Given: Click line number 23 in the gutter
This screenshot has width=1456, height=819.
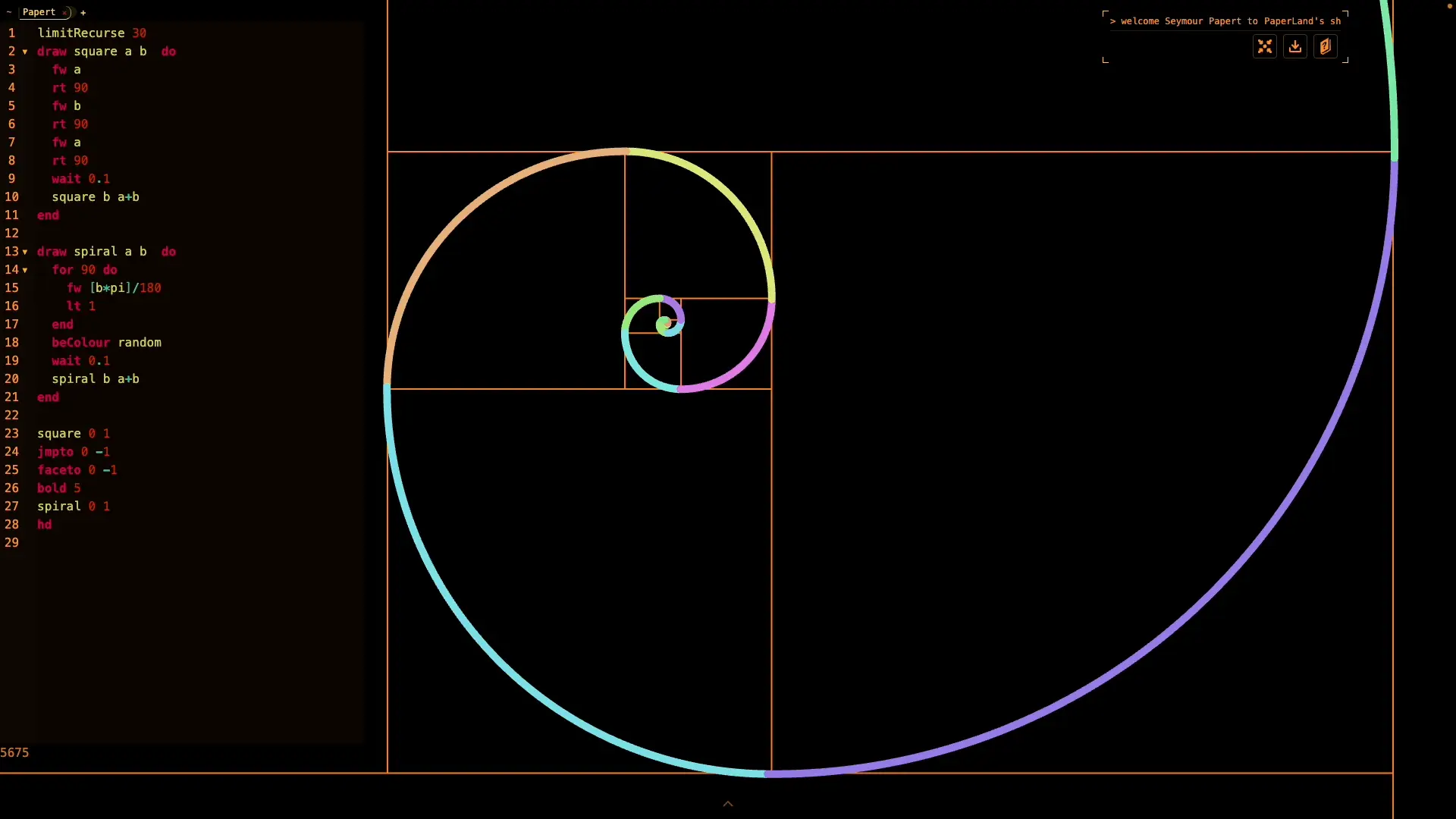Looking at the screenshot, I should [x=11, y=434].
